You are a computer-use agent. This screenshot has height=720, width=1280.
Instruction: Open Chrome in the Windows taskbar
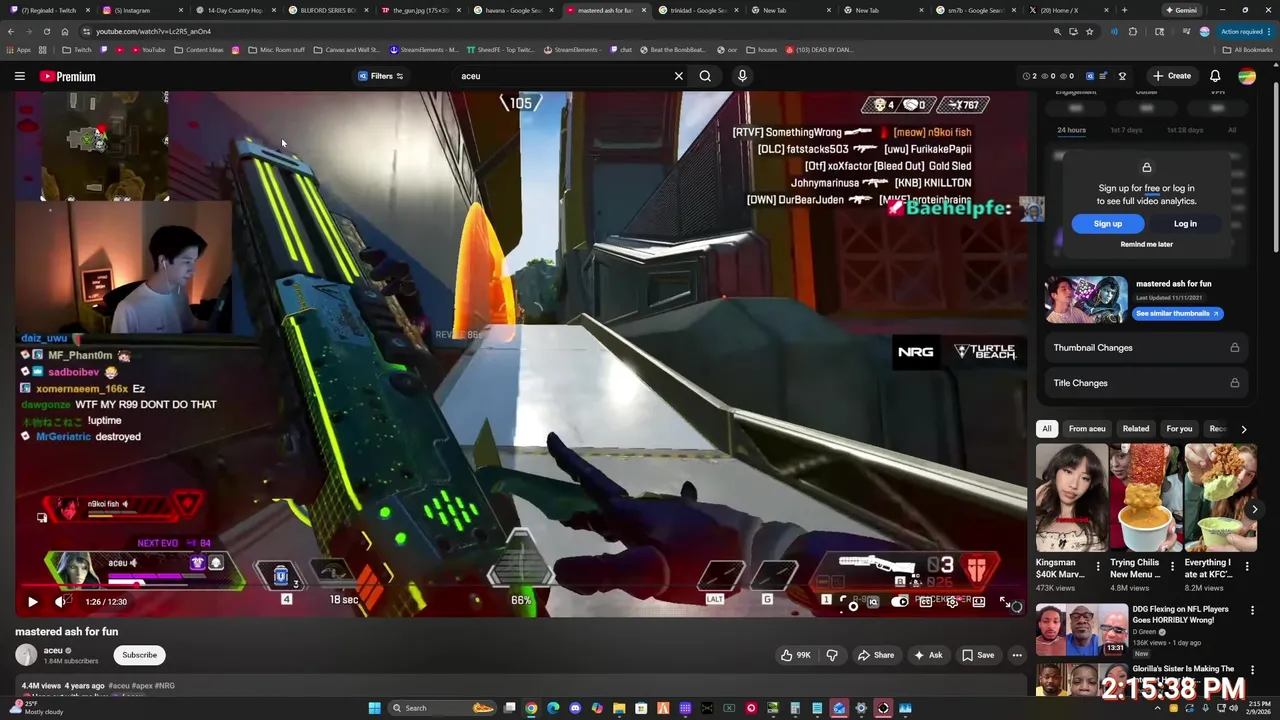[x=531, y=708]
